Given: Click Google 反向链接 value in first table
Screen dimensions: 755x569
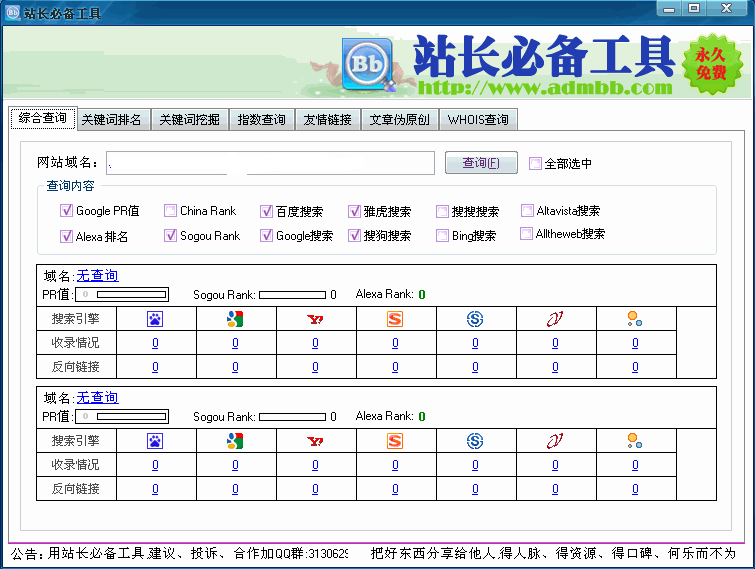Looking at the screenshot, I should tap(235, 367).
